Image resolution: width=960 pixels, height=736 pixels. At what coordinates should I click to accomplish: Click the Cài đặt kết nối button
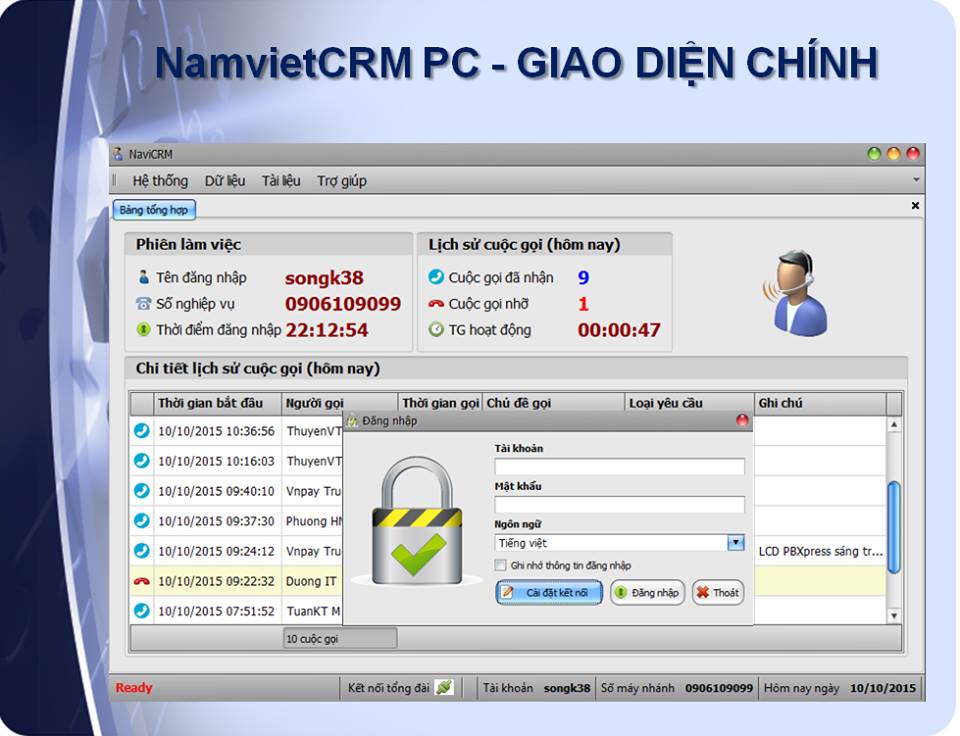tap(549, 593)
